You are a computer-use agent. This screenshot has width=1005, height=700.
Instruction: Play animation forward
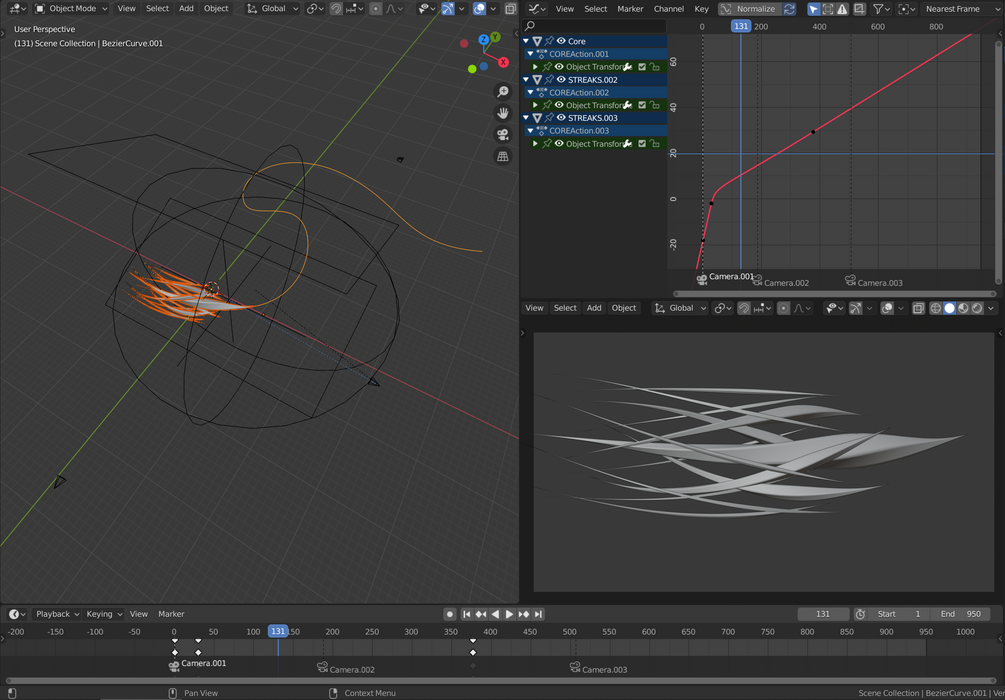click(x=510, y=614)
